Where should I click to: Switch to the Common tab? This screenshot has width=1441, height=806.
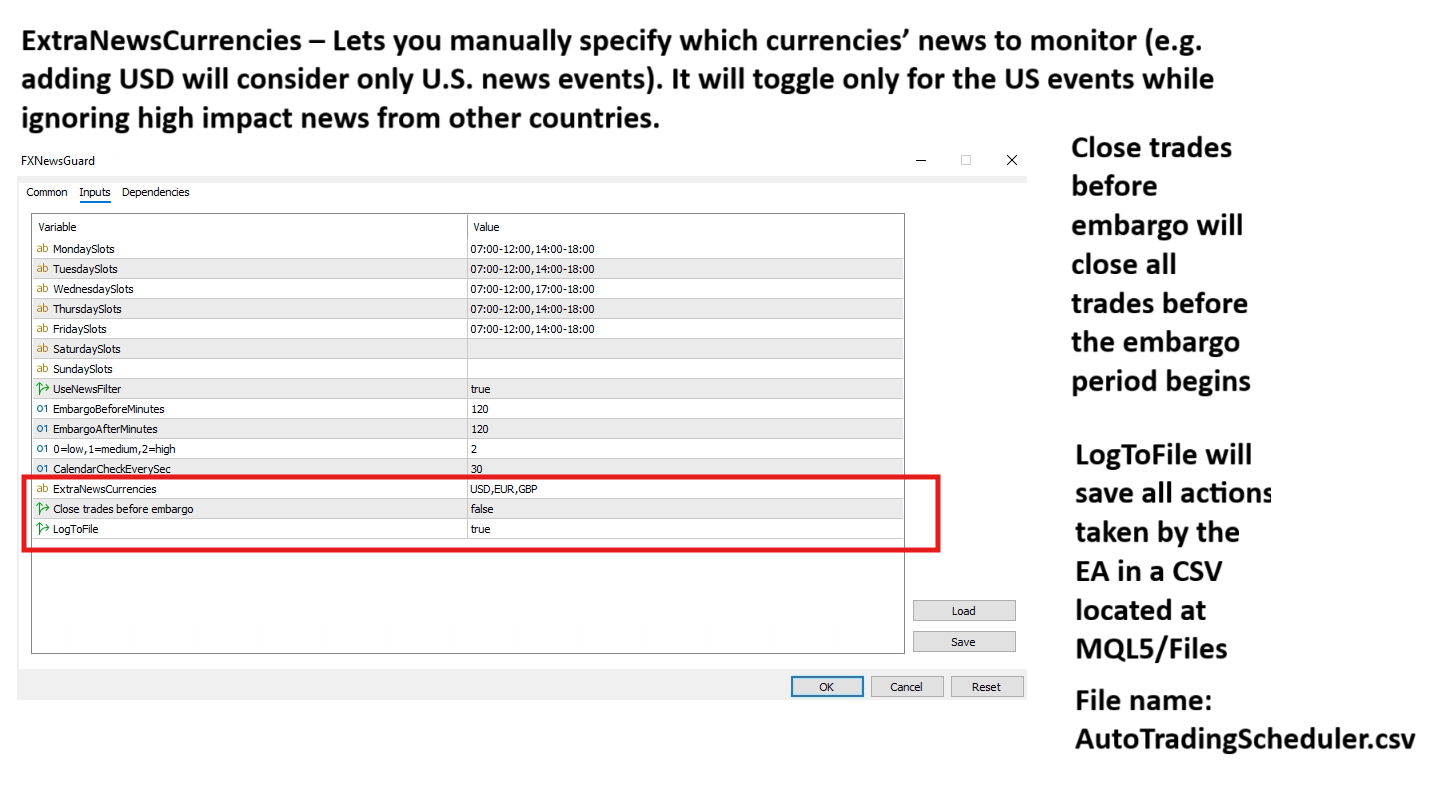(47, 192)
